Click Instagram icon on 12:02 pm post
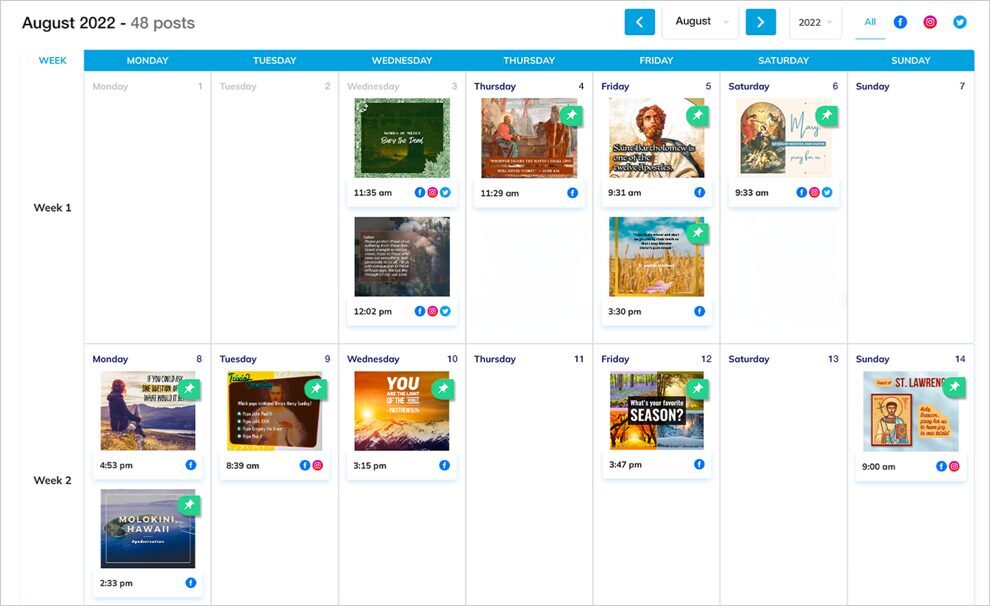 click(432, 311)
